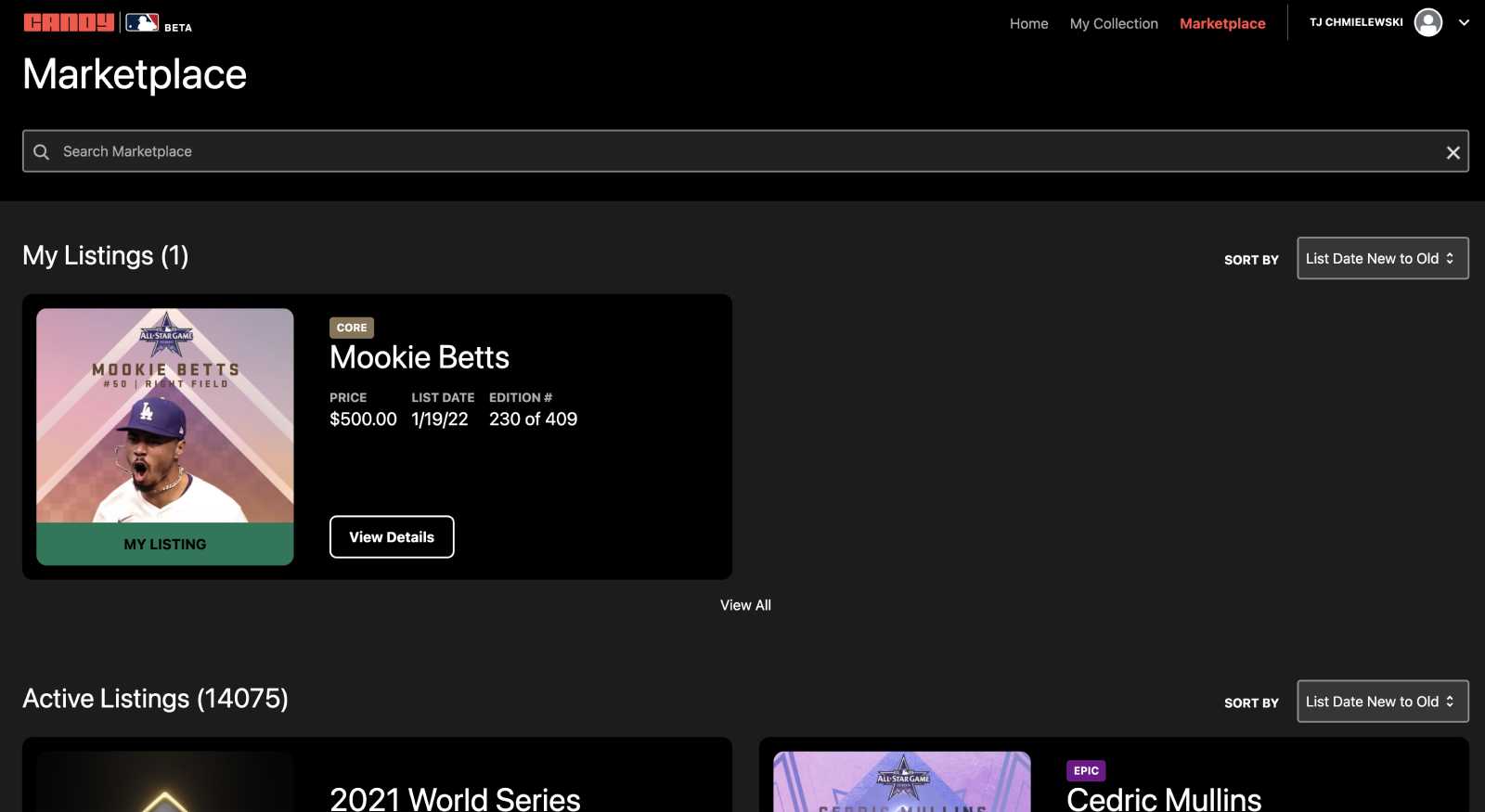This screenshot has width=1485, height=812.
Task: Click the EPIC rarity badge
Action: (x=1086, y=771)
